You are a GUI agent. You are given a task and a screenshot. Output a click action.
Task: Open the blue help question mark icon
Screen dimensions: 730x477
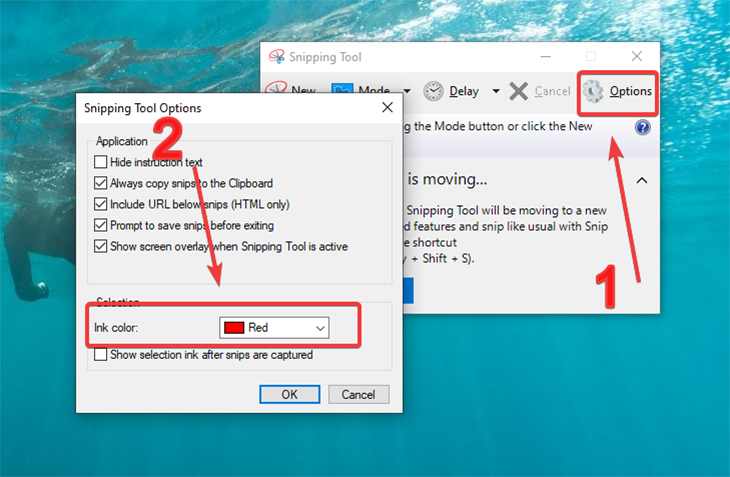pyautogui.click(x=642, y=127)
